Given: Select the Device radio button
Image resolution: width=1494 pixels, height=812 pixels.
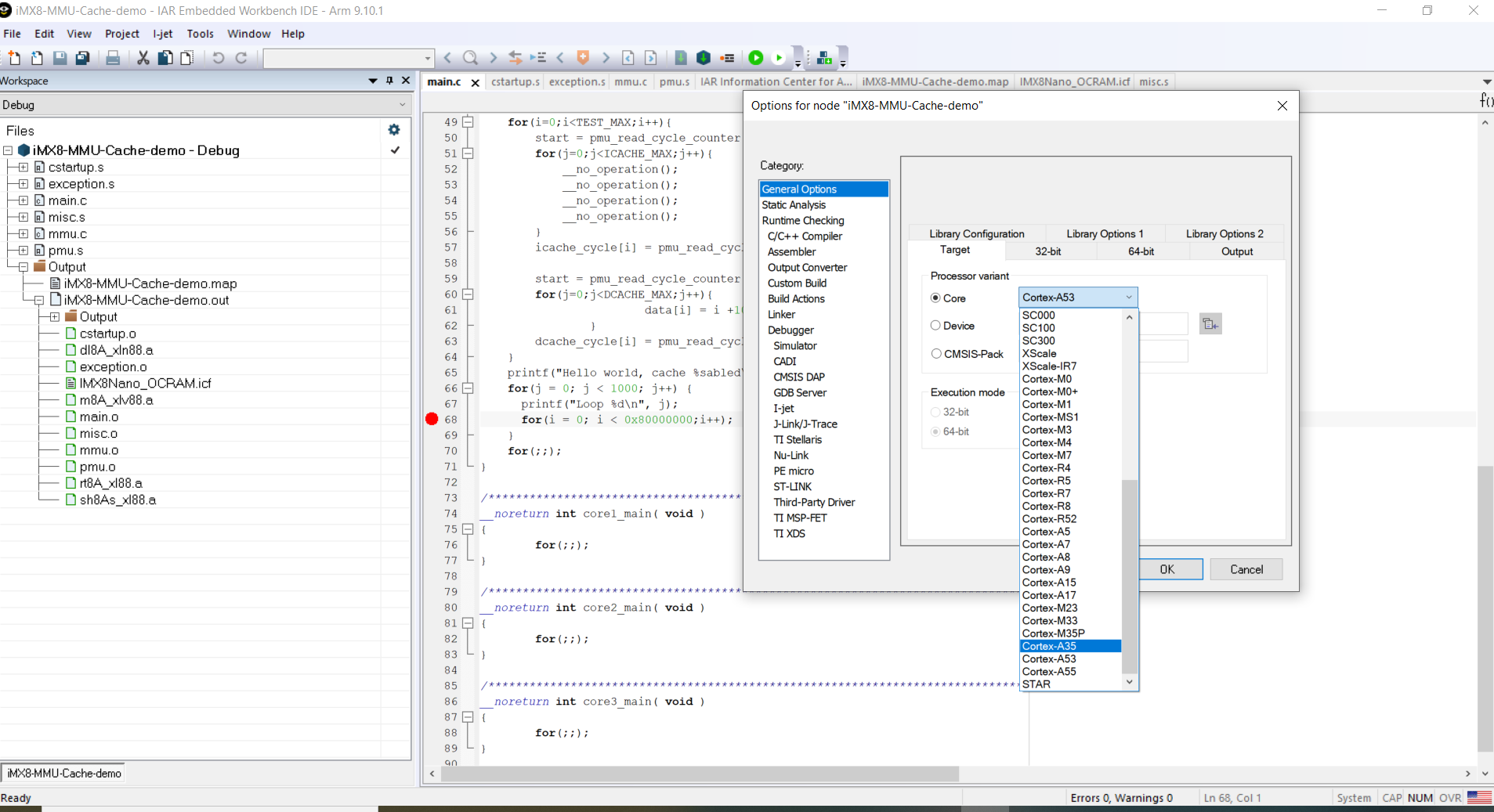Looking at the screenshot, I should coord(935,326).
